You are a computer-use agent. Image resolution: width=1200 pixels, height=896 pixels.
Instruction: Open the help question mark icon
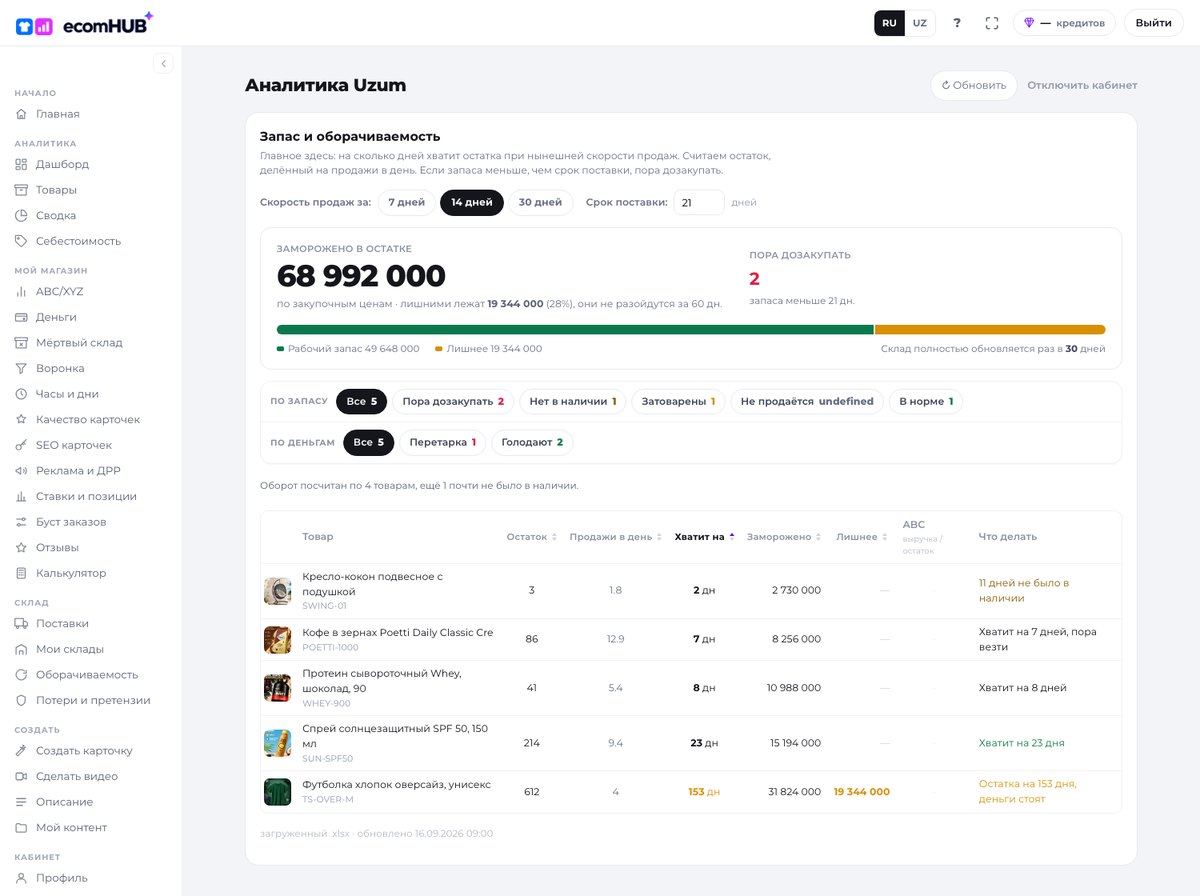[x=957, y=23]
